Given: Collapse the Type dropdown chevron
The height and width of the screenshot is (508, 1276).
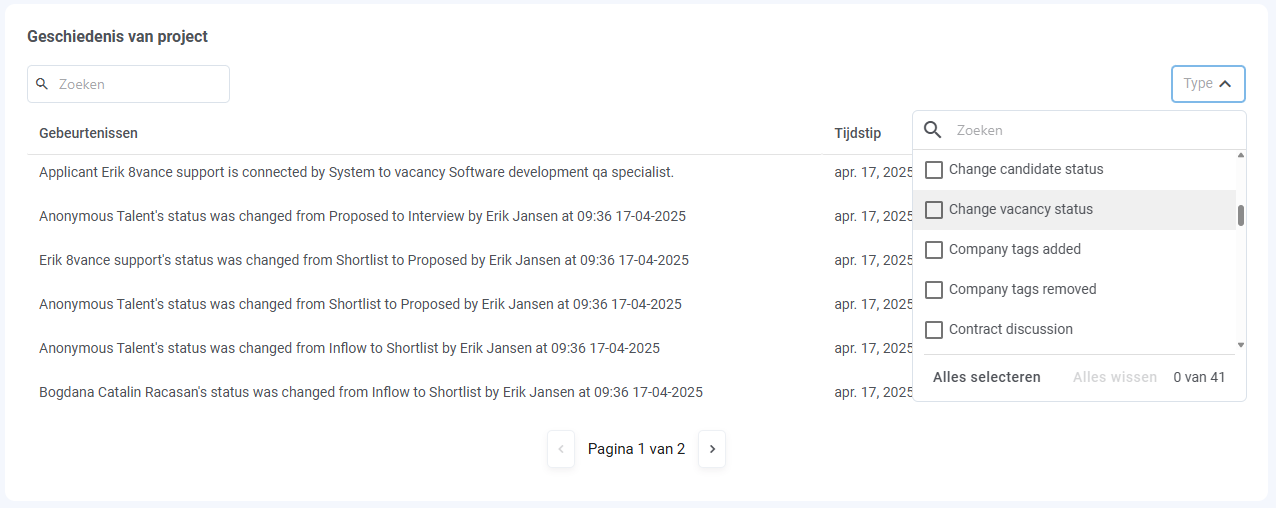Looking at the screenshot, I should pos(1225,84).
